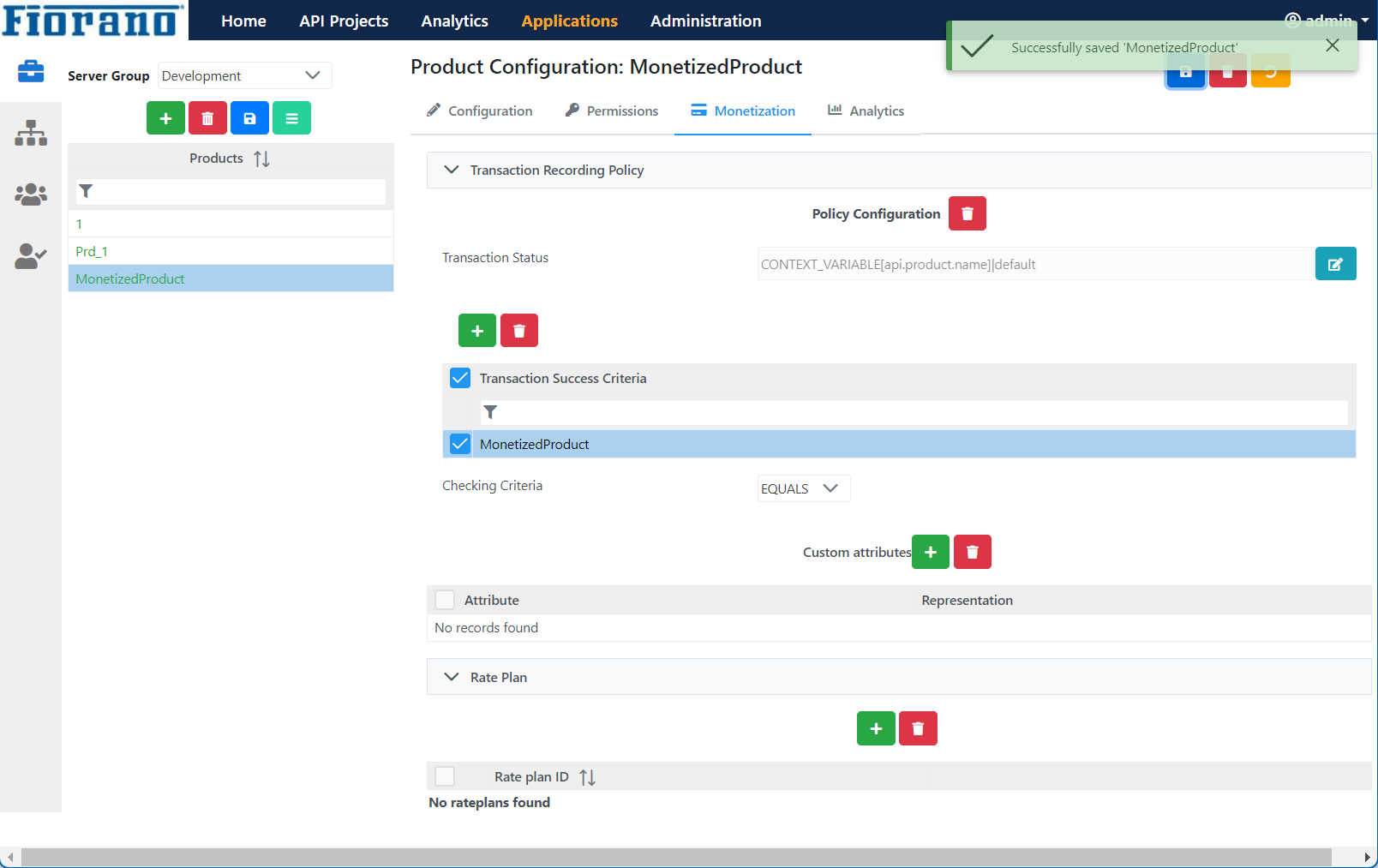
Task: Switch to the product Analytics tab
Action: pyautogui.click(x=866, y=111)
